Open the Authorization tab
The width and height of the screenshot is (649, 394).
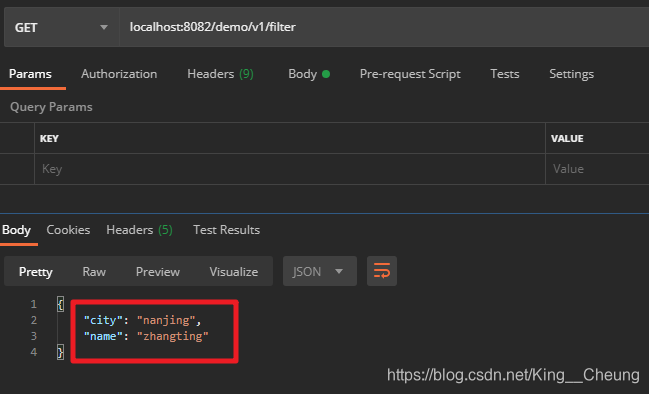(119, 74)
